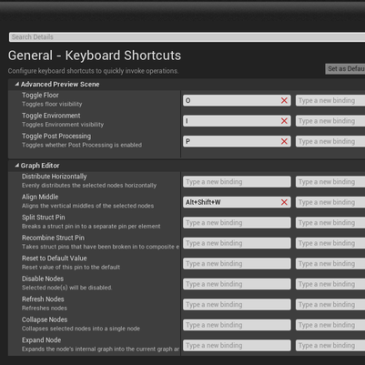
Task: Focus Refresh Nodes primary binding field
Action: pyautogui.click(x=237, y=305)
